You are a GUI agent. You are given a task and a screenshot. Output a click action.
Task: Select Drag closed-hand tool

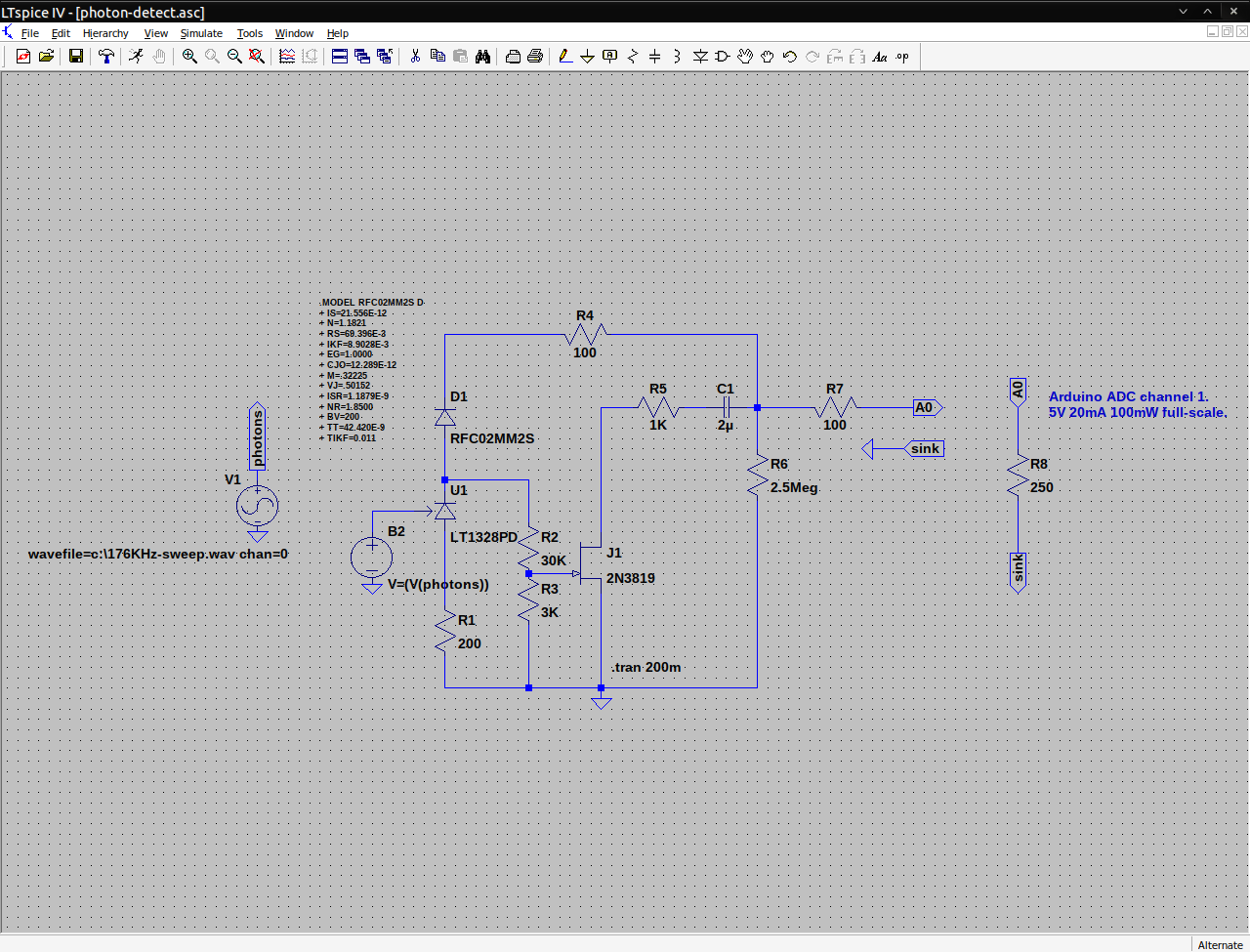(x=768, y=57)
